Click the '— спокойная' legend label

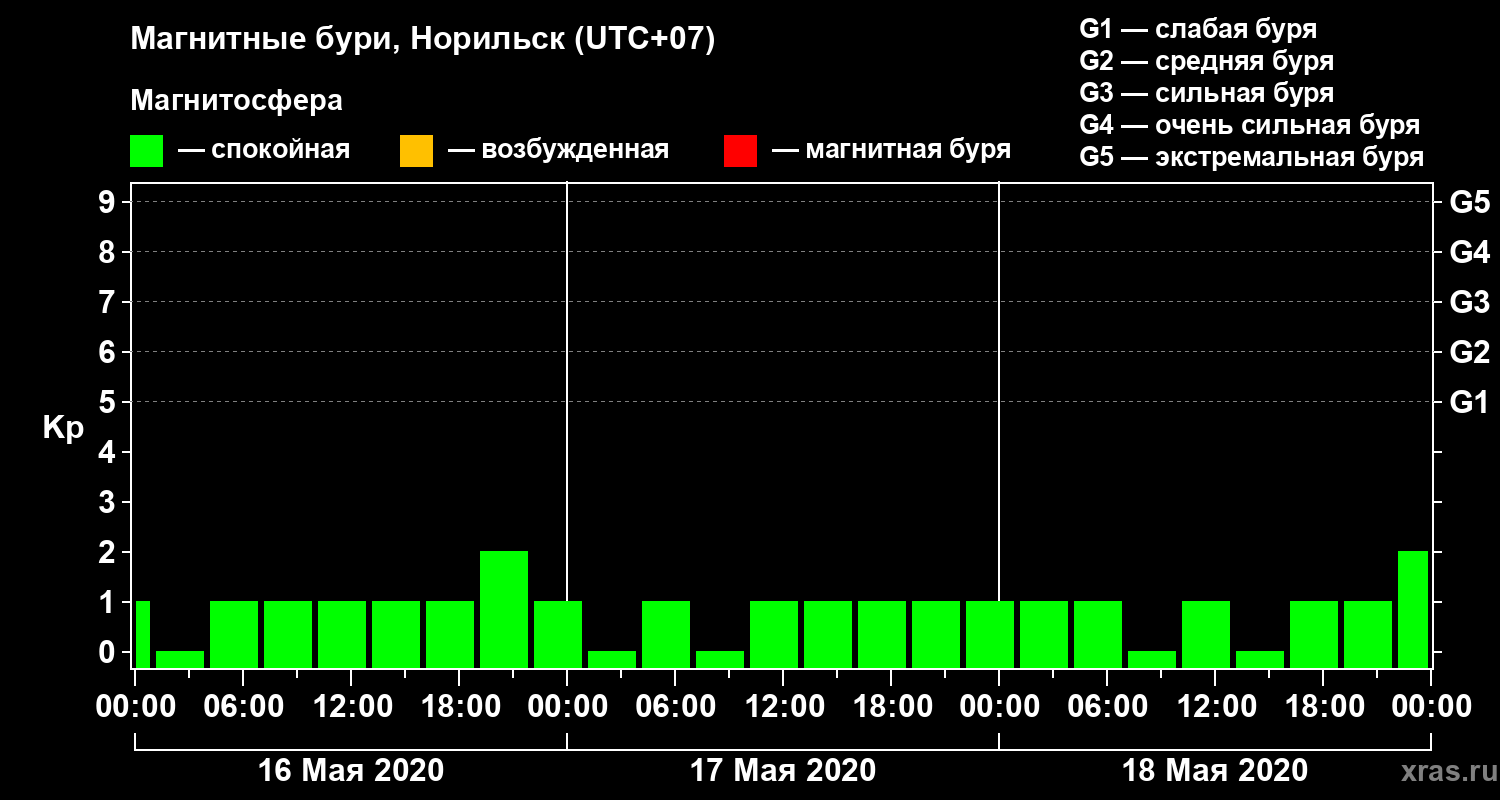tap(264, 150)
